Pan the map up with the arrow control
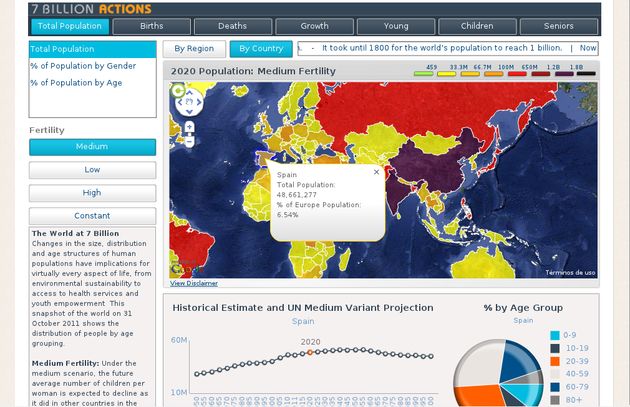Viewport: 630px width, 407px height. coord(189,93)
